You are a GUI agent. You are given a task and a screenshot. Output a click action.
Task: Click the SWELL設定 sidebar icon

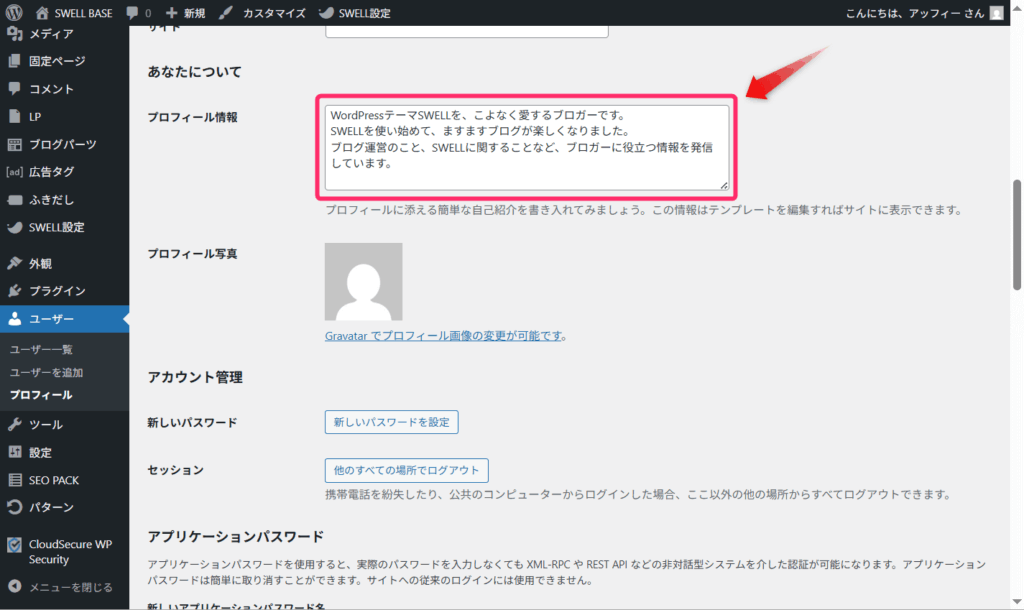click(14, 227)
